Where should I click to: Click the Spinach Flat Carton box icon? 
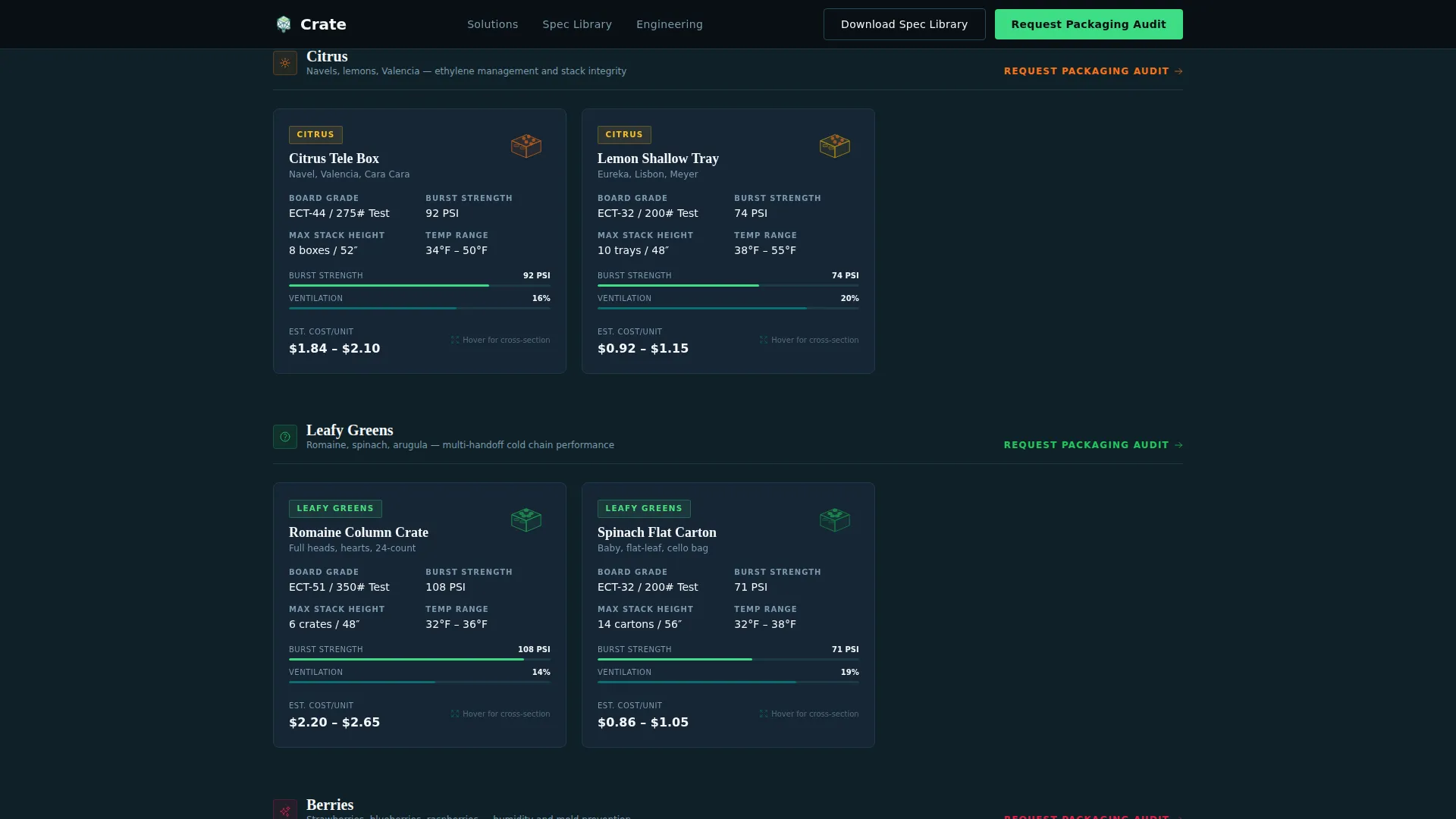(835, 519)
